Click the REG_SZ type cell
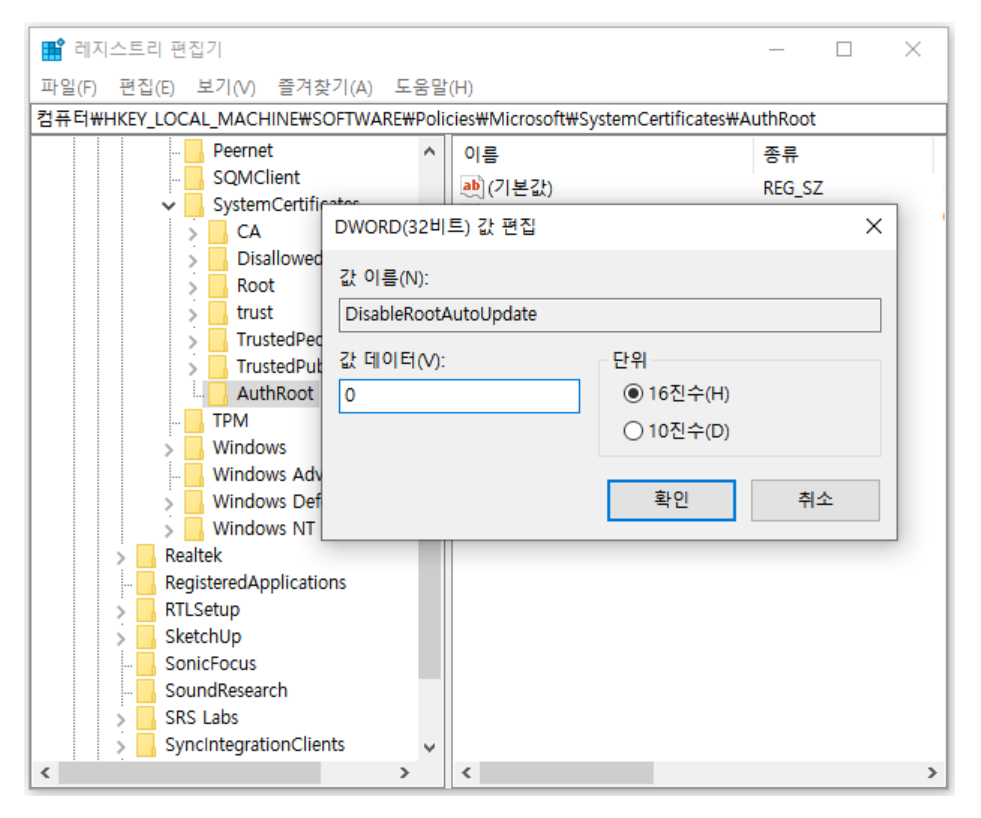Viewport: 981px width, 818px height. tap(793, 187)
